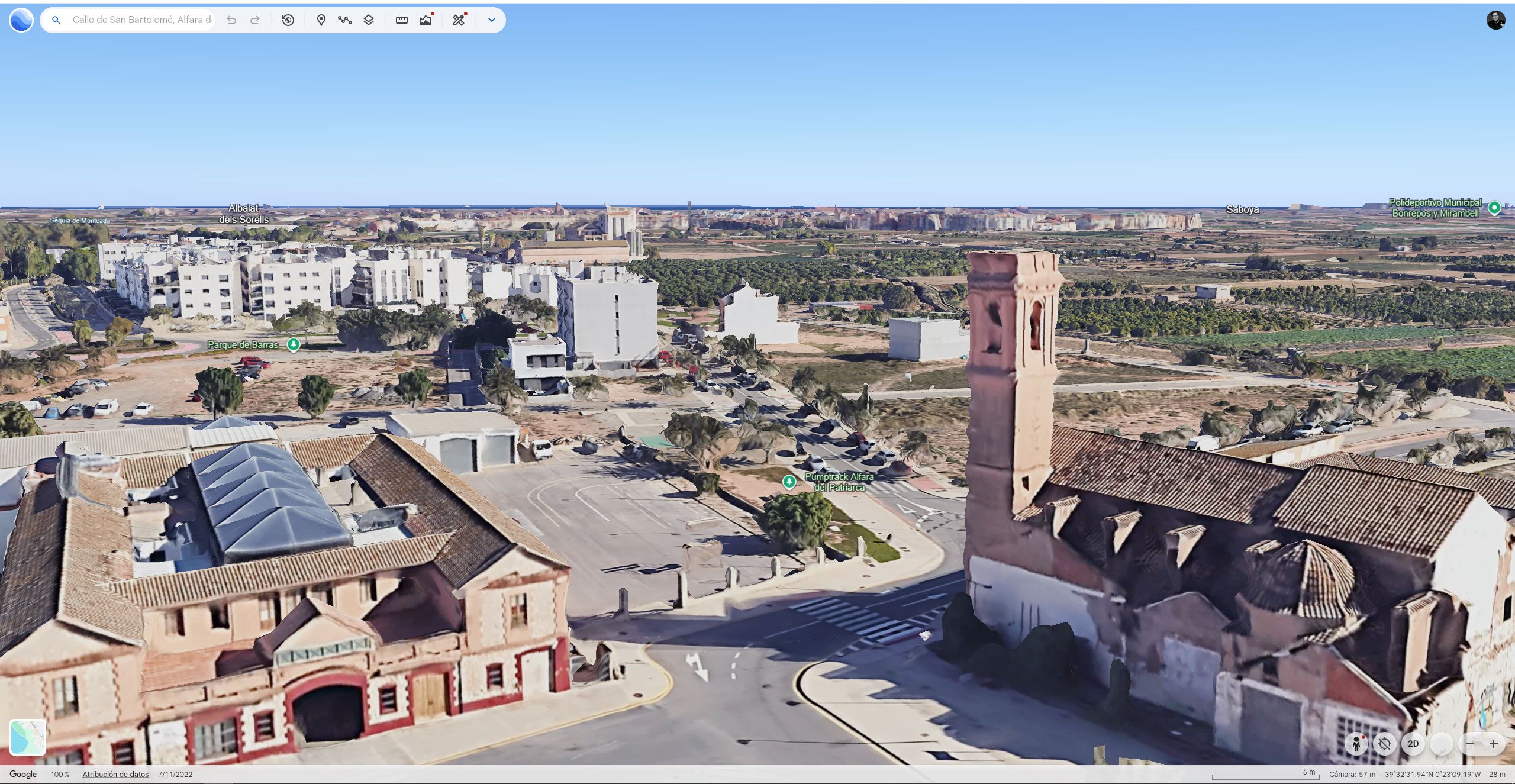Screen dimensions: 1515x784
Task: Toggle the Street View pegman button
Action: [1356, 744]
